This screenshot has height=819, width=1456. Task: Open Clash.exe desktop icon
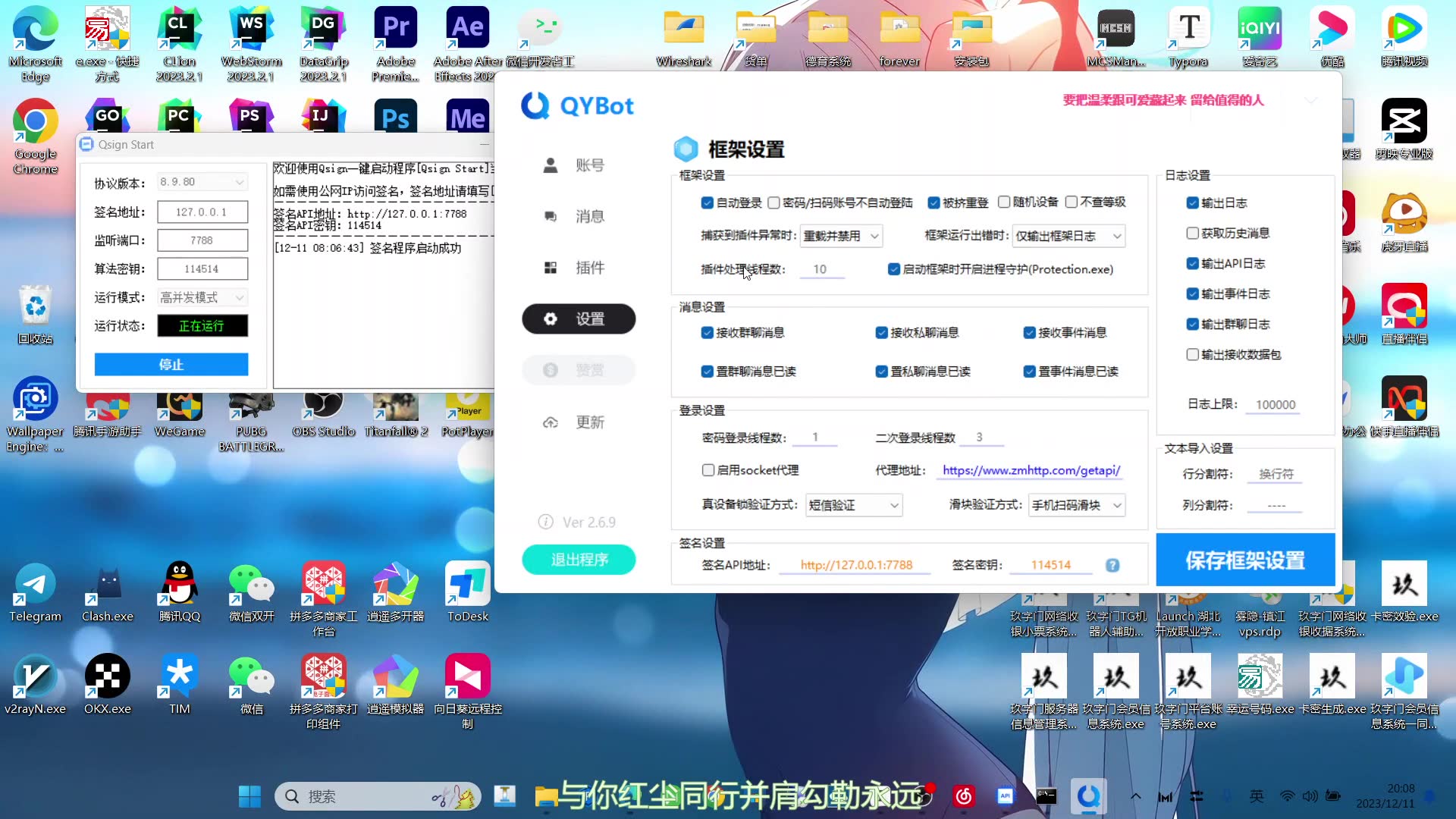pyautogui.click(x=108, y=591)
